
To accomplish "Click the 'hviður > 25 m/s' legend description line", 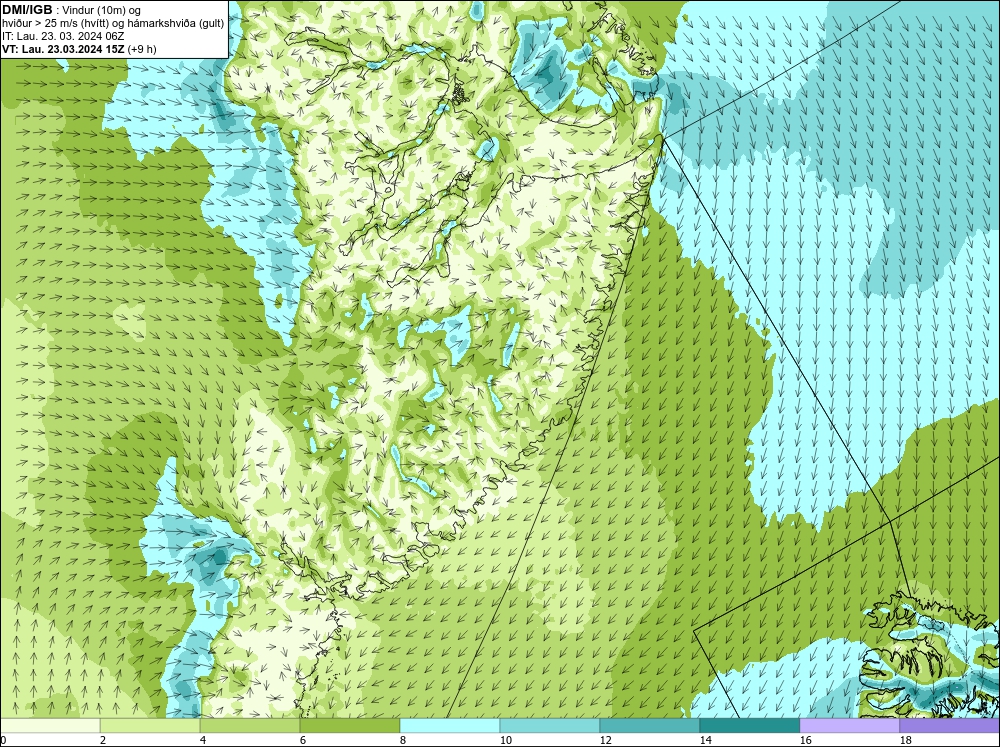I will click(113, 24).
